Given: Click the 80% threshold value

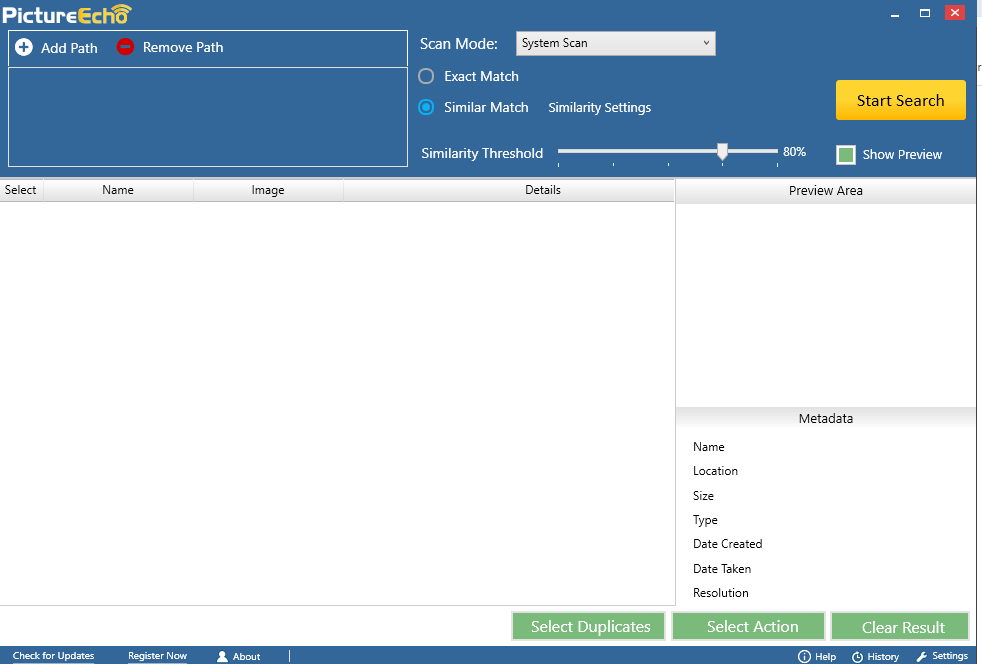Looking at the screenshot, I should [x=794, y=152].
